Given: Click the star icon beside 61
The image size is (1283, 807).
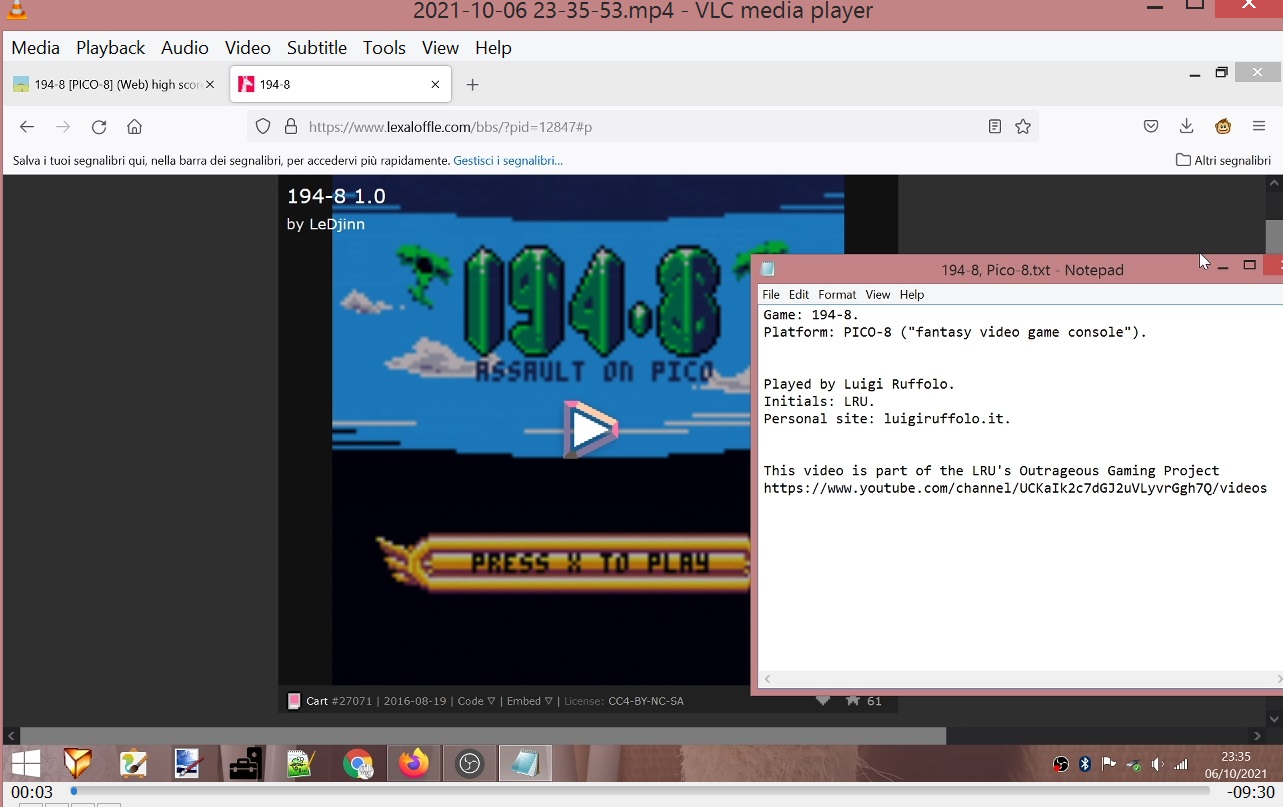Looking at the screenshot, I should (853, 701).
